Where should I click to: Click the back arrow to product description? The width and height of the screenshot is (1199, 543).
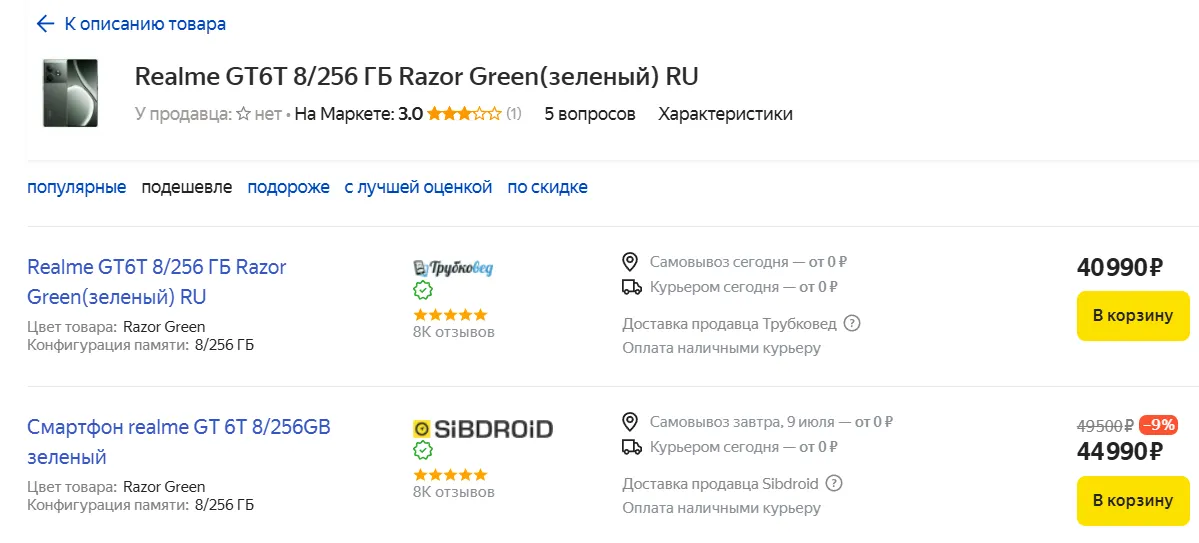click(x=45, y=23)
